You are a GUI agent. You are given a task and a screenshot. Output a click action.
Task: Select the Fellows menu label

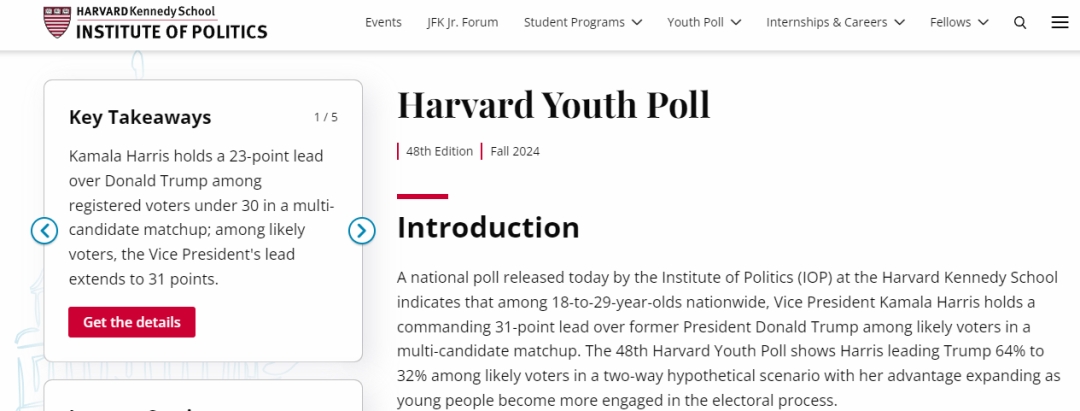coord(950,22)
